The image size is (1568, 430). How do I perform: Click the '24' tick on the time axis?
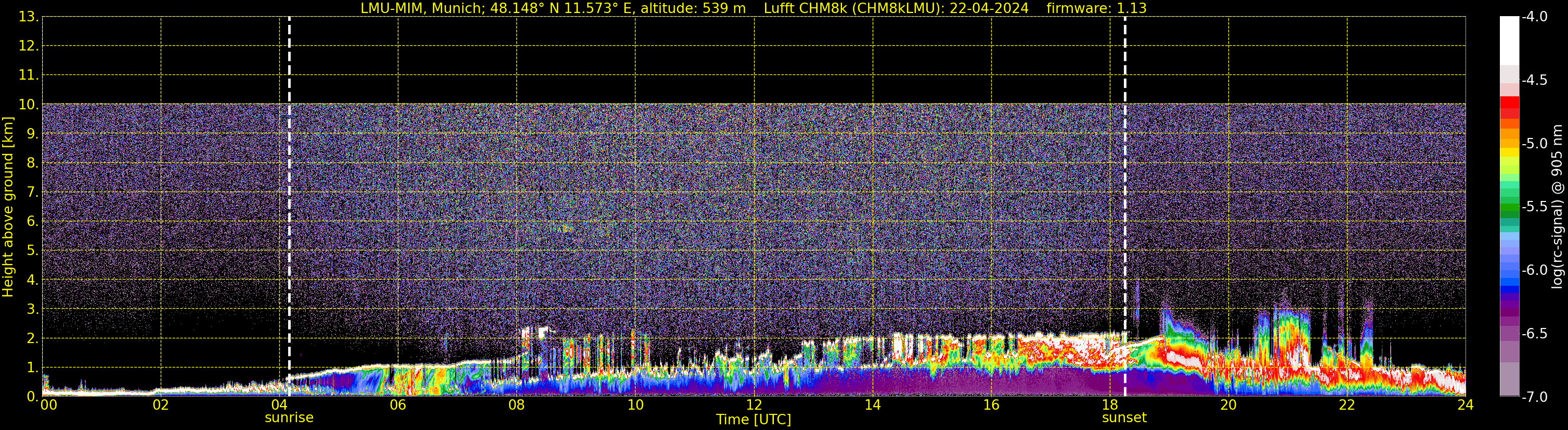pos(1466,405)
